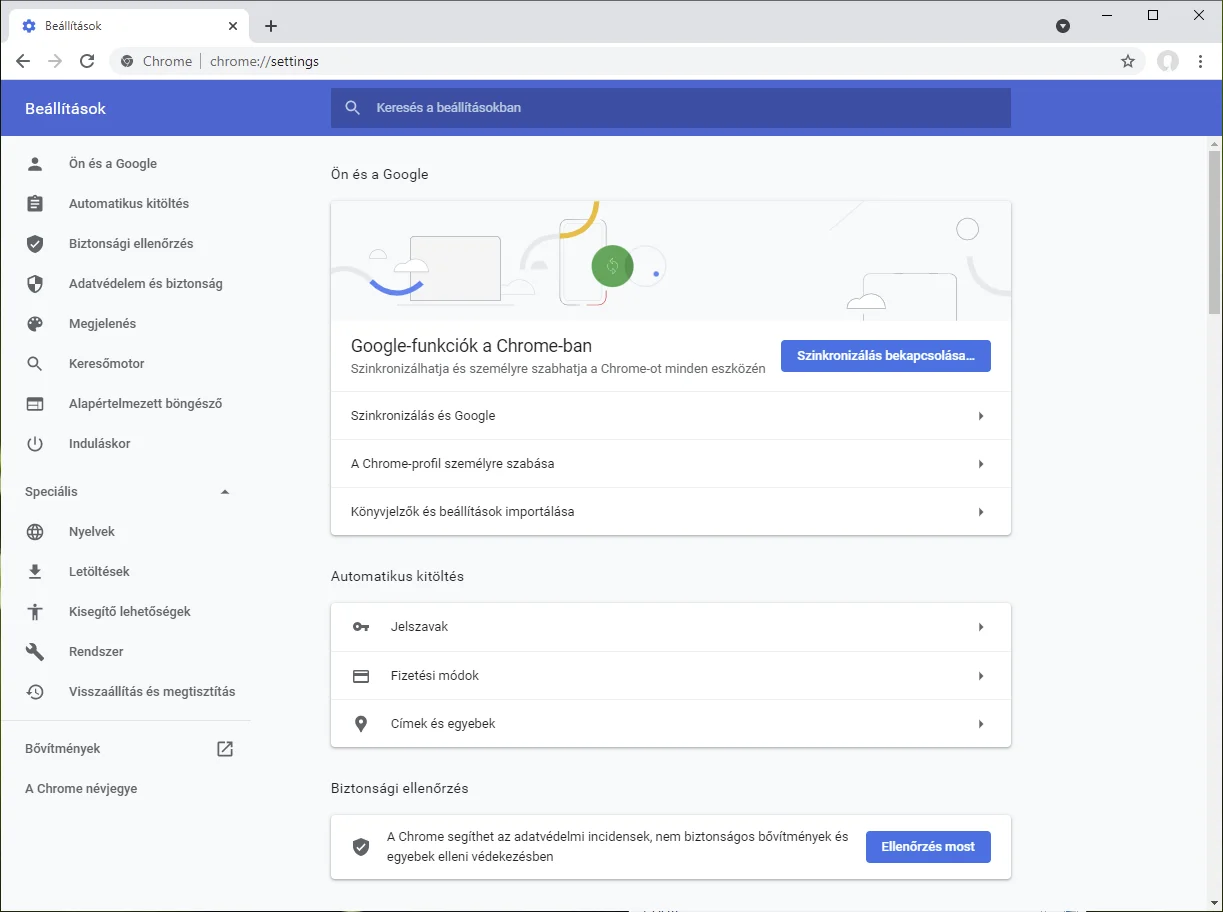Image resolution: width=1223 pixels, height=912 pixels.
Task: Click Címek és egyebek row text
Action: tap(443, 724)
